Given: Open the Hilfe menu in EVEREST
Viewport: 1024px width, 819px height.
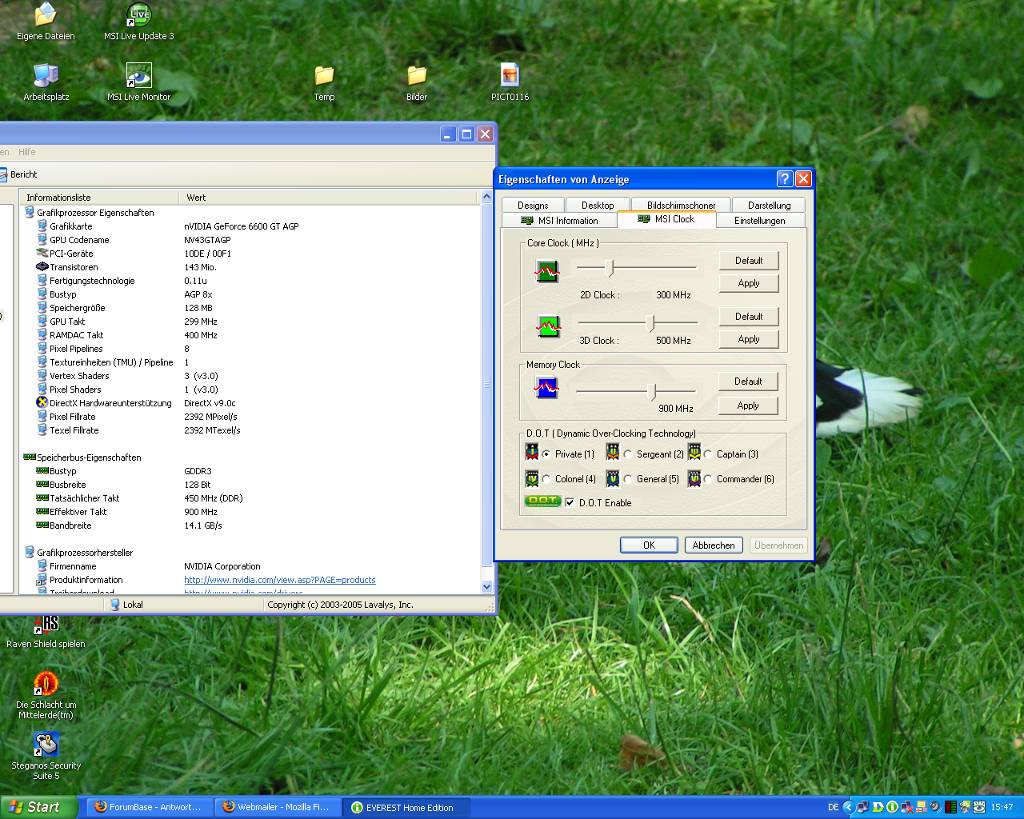Looking at the screenshot, I should point(27,152).
